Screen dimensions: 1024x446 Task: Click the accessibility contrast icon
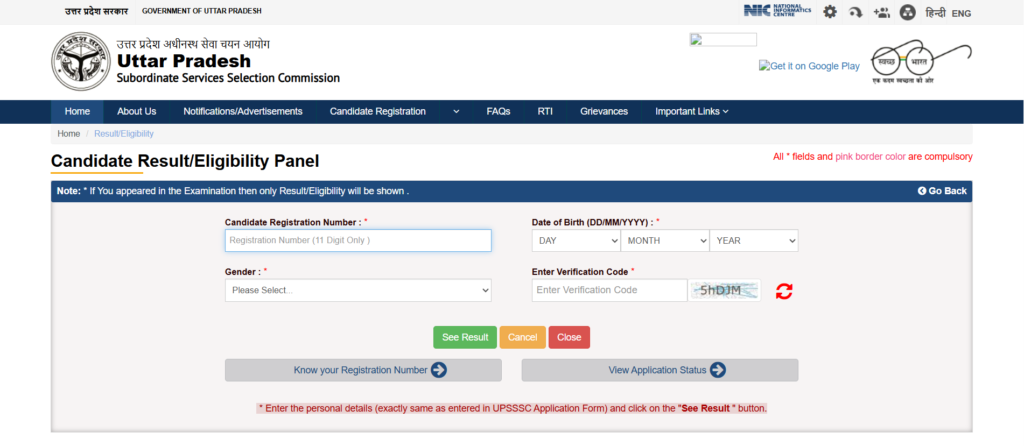[907, 12]
